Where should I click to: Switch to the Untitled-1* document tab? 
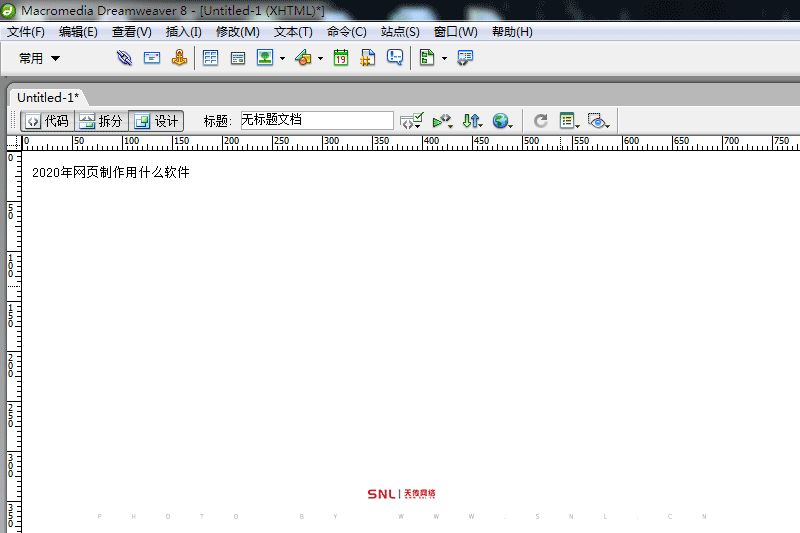point(48,97)
